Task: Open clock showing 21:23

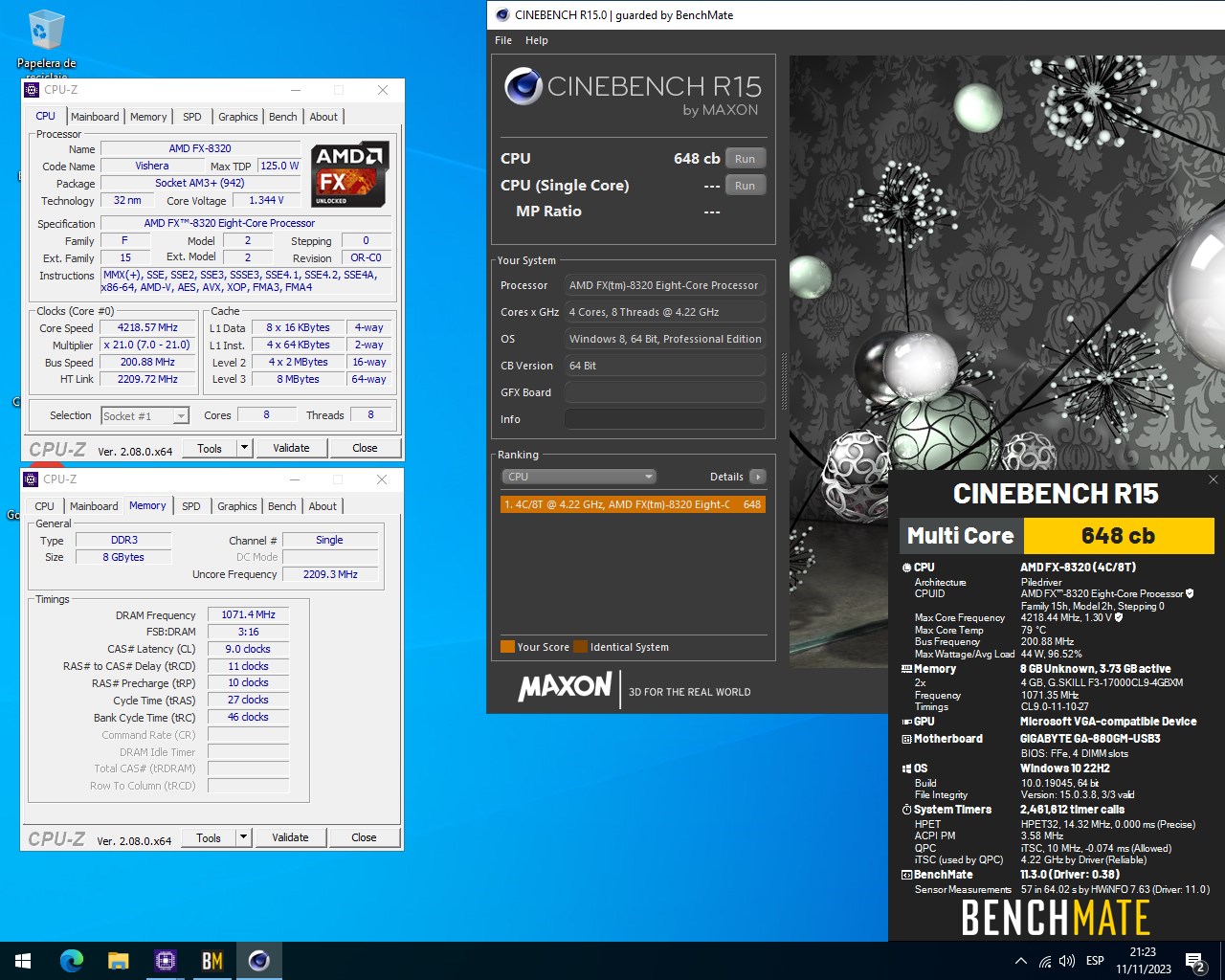Action: [x=1143, y=961]
